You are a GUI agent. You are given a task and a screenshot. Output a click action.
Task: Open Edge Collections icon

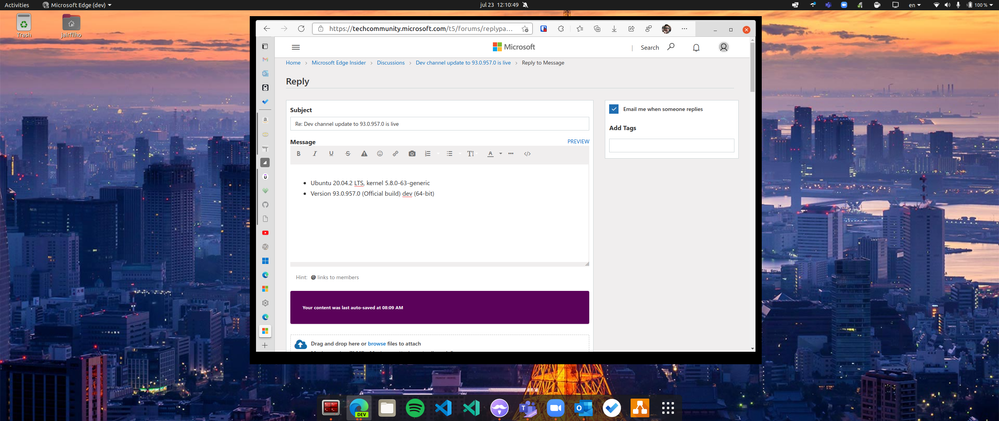pos(596,29)
